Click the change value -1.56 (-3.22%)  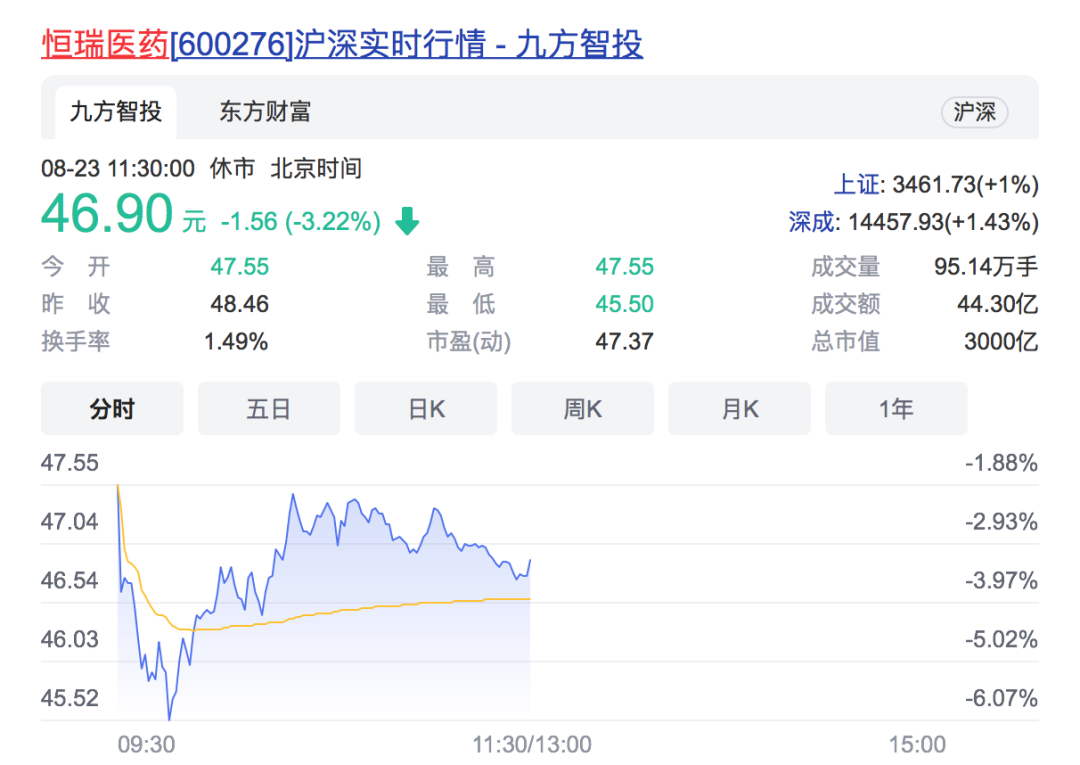(300, 222)
